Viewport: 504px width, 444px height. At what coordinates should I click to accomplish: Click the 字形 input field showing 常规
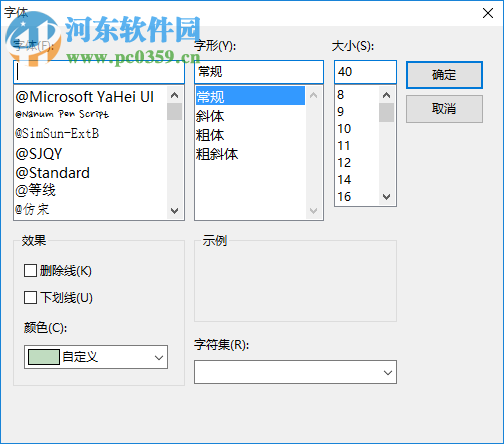(259, 72)
